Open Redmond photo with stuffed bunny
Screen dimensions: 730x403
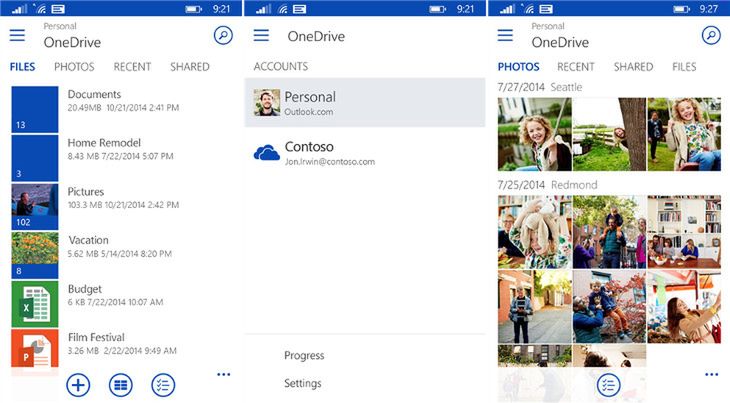[x=534, y=232]
